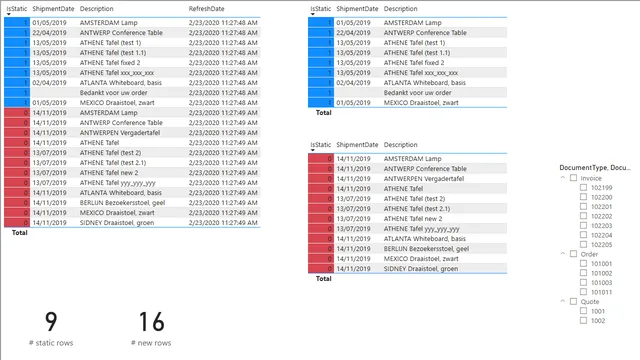Tick the checkbox for quote 1001
Viewport: 640px width, 360px height.
coord(583,311)
